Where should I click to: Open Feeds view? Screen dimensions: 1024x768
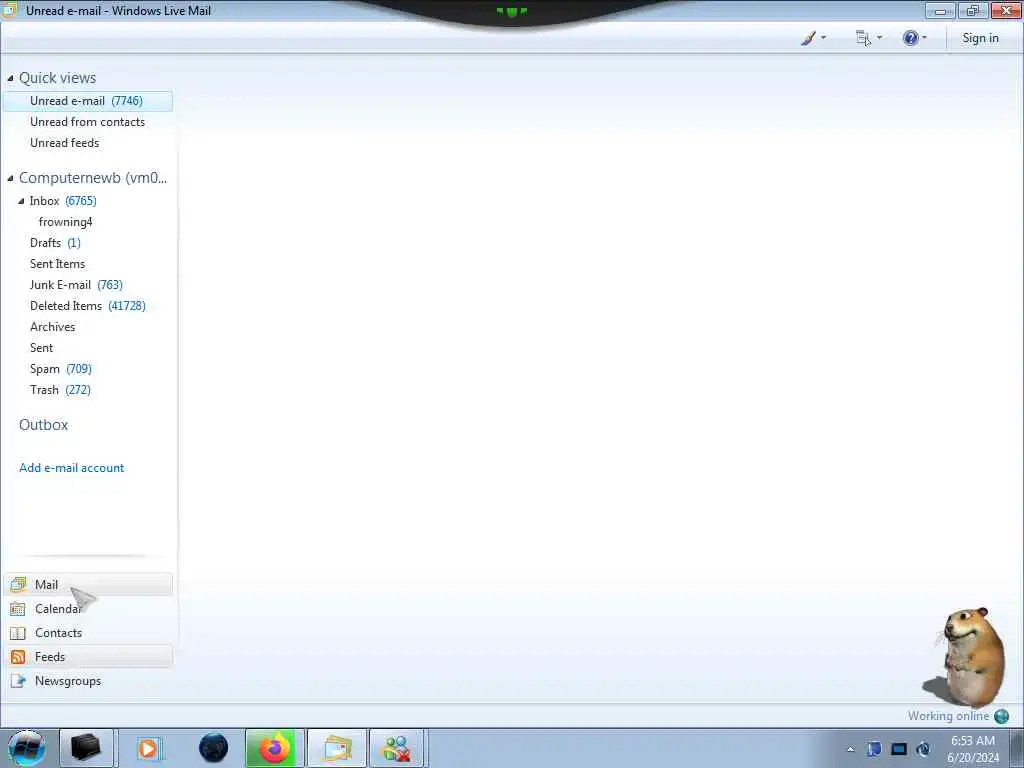tap(89, 657)
